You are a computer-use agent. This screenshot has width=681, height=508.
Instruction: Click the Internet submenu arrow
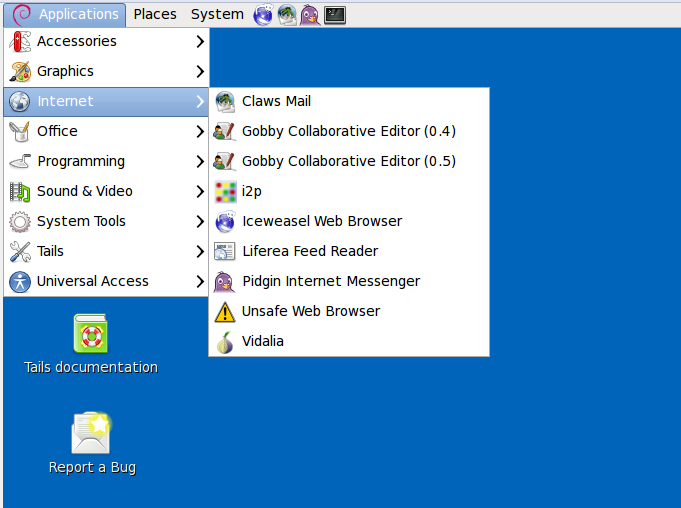click(x=200, y=101)
